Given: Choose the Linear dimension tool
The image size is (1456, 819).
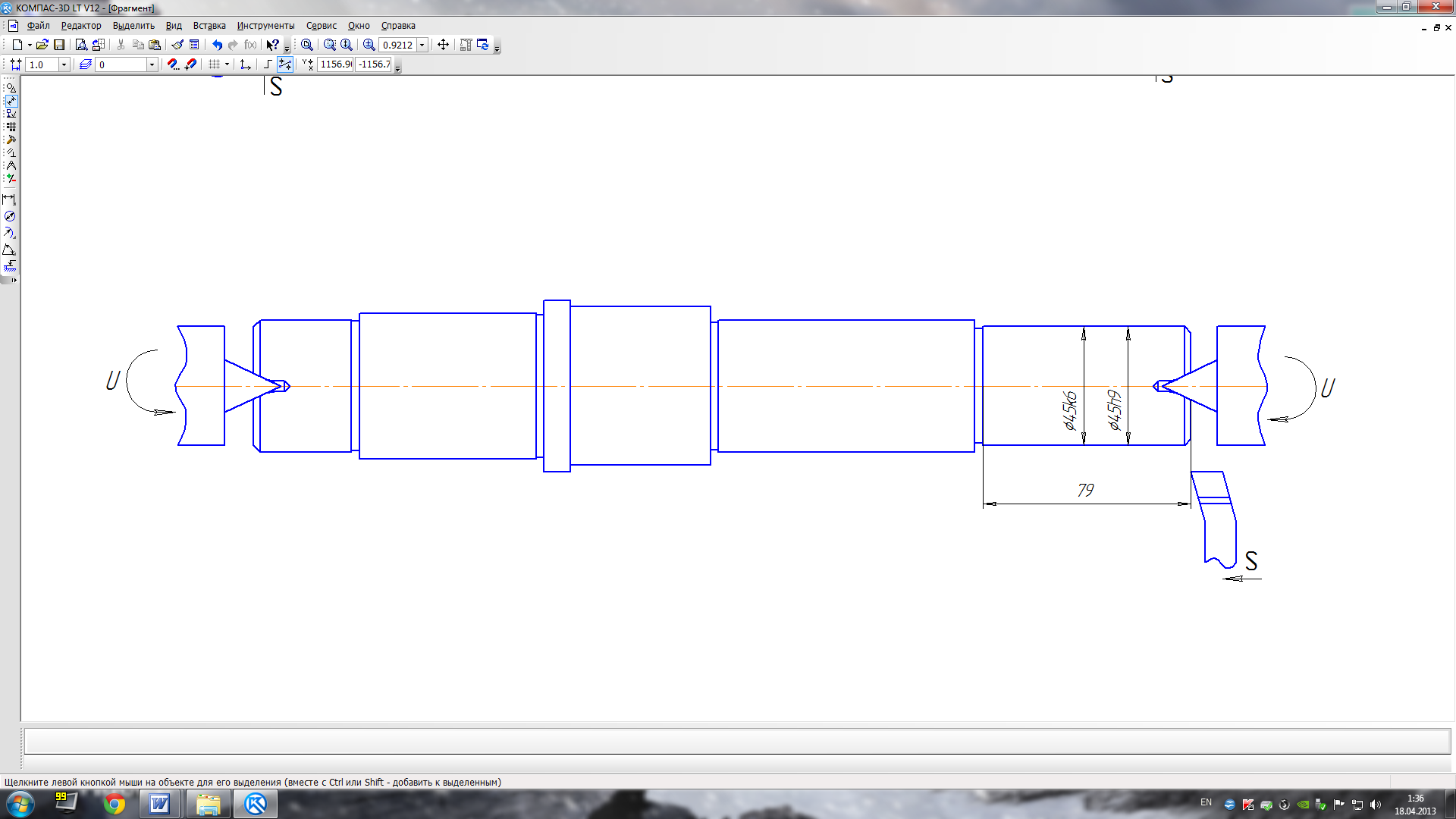Looking at the screenshot, I should click(x=9, y=199).
